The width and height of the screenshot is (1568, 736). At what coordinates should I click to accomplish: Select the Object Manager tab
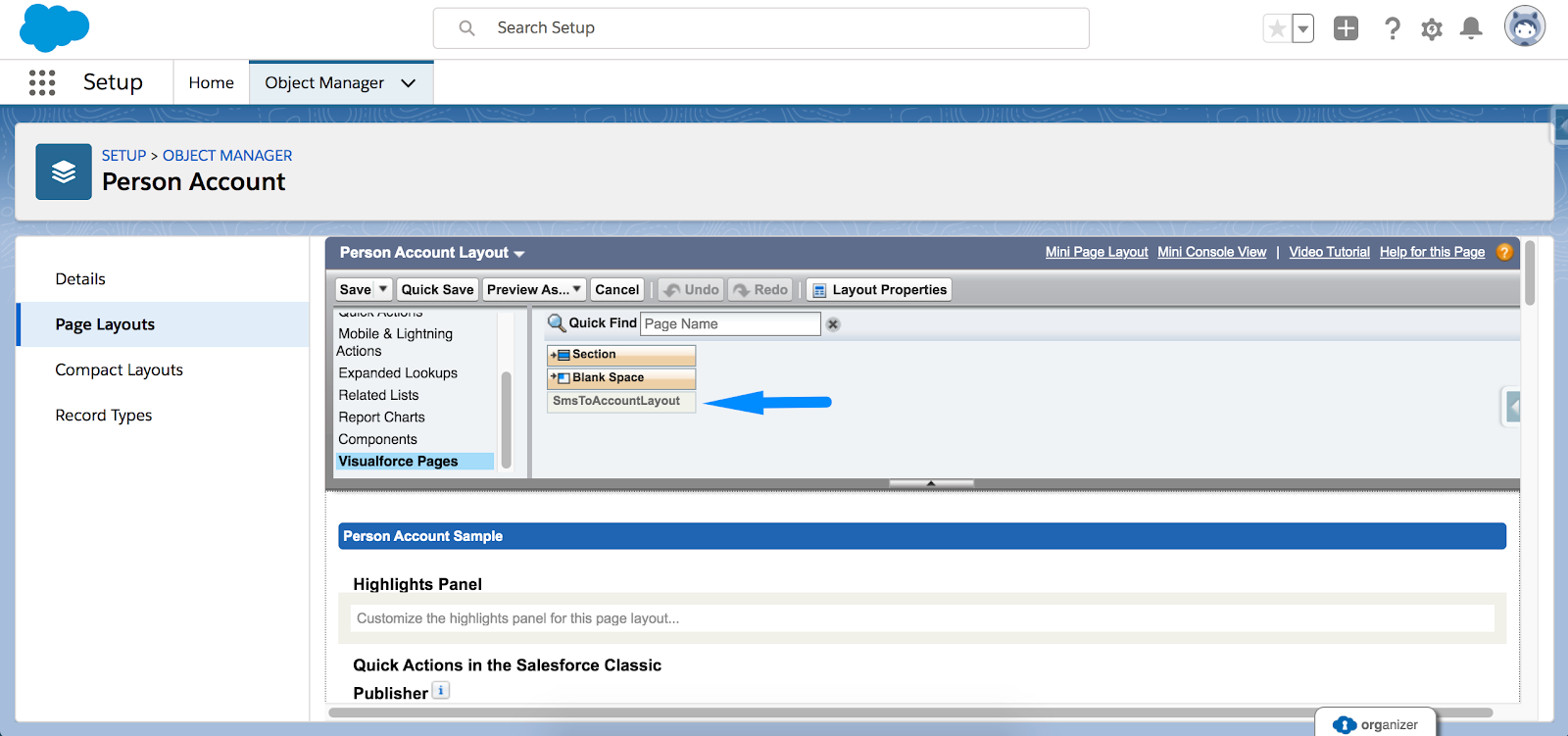coord(324,83)
